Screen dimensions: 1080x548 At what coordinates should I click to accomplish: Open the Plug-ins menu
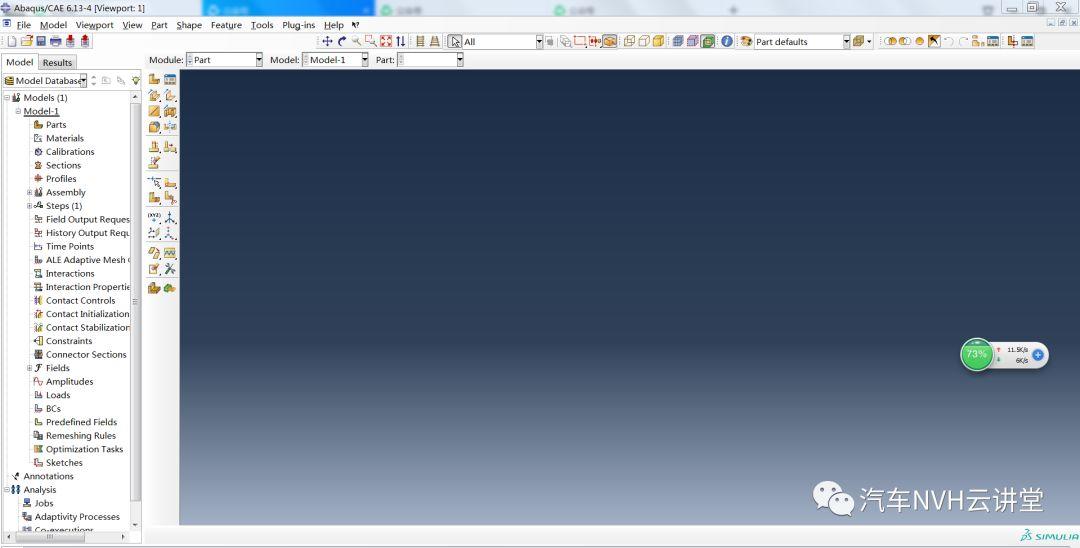click(298, 25)
